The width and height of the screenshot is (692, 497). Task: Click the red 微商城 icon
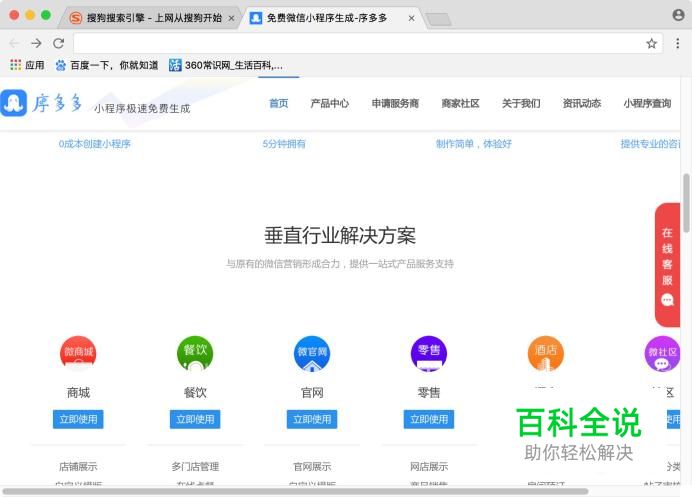(x=78, y=353)
